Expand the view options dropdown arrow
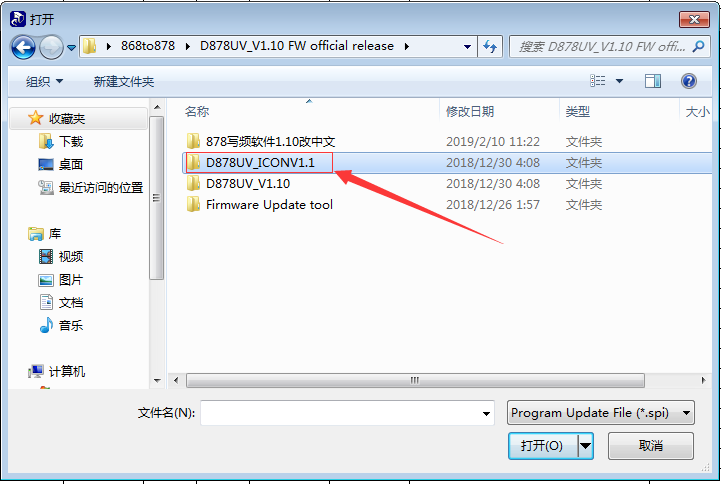 click(619, 81)
